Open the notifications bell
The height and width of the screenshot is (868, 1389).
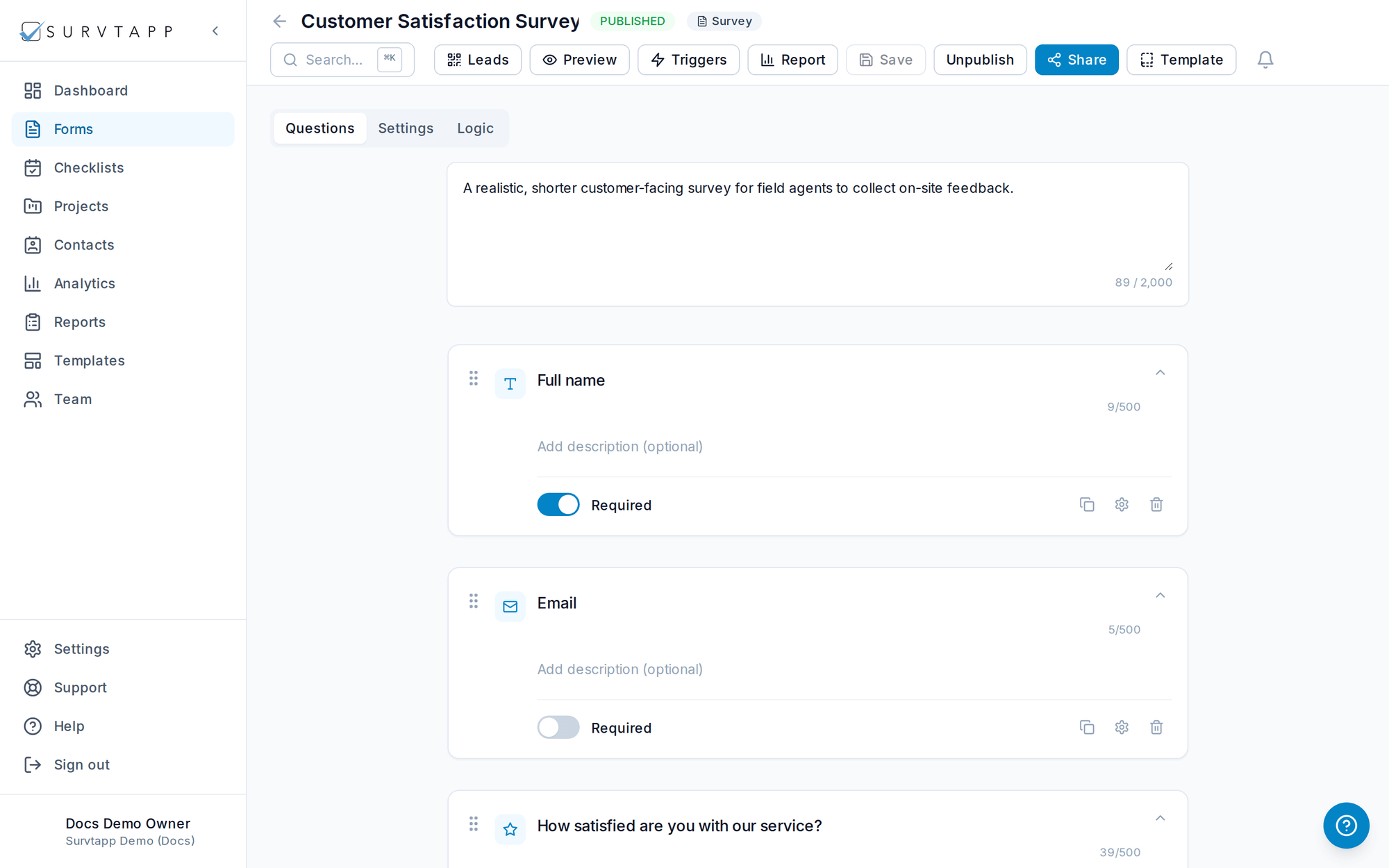1265,60
